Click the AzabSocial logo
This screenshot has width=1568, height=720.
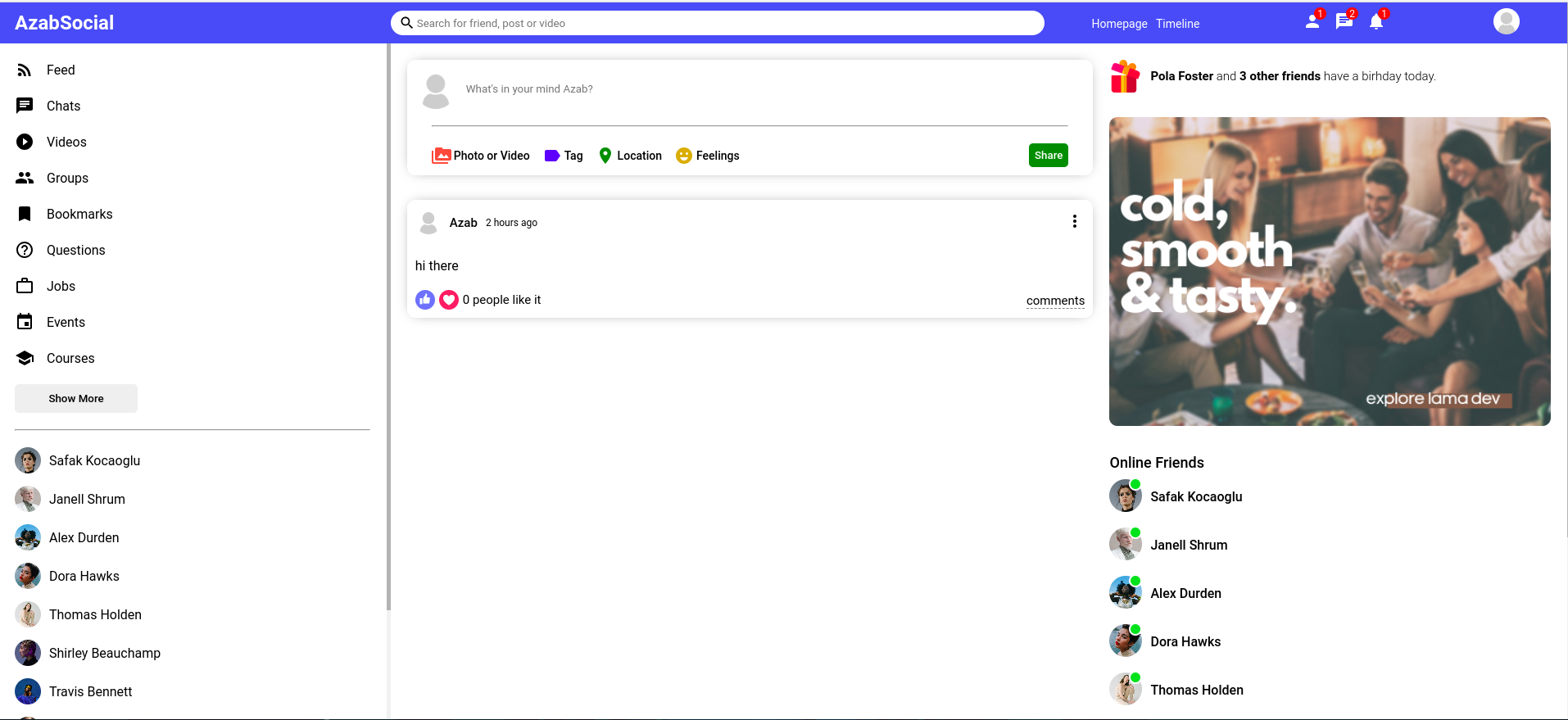tap(64, 23)
